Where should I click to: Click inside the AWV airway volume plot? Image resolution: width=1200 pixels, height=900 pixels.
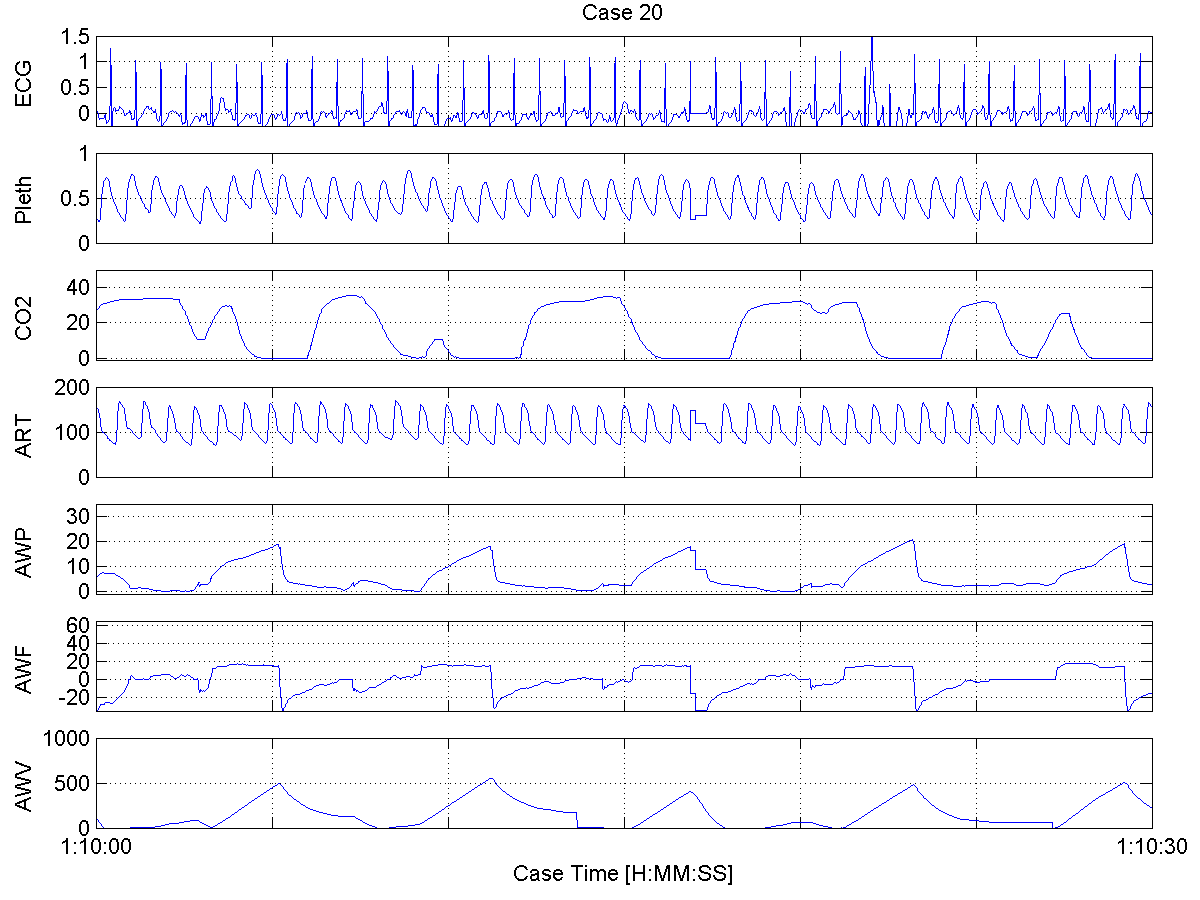pyautogui.click(x=624, y=783)
